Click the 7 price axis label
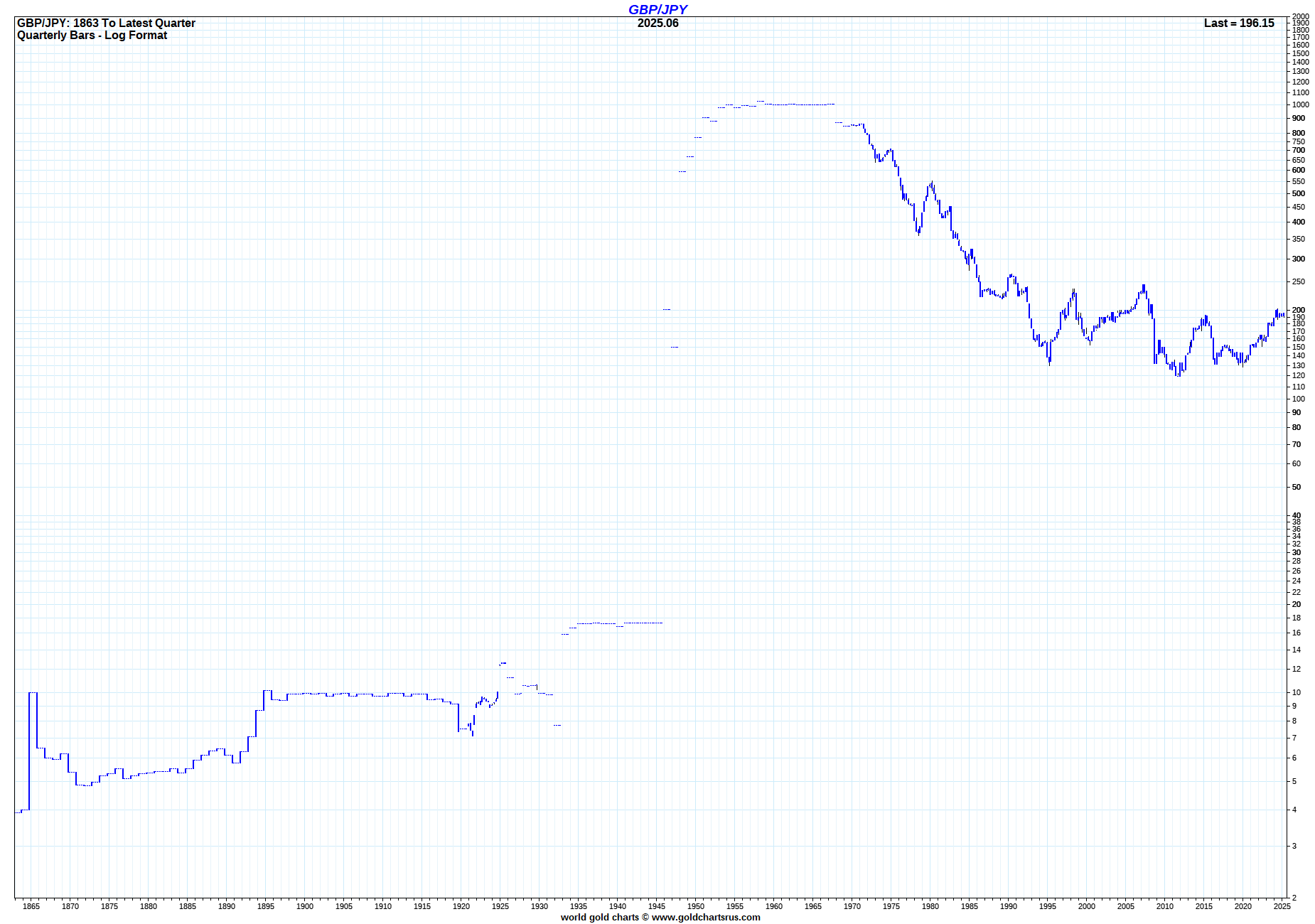Image resolution: width=1315 pixels, height=924 pixels. click(x=1294, y=738)
